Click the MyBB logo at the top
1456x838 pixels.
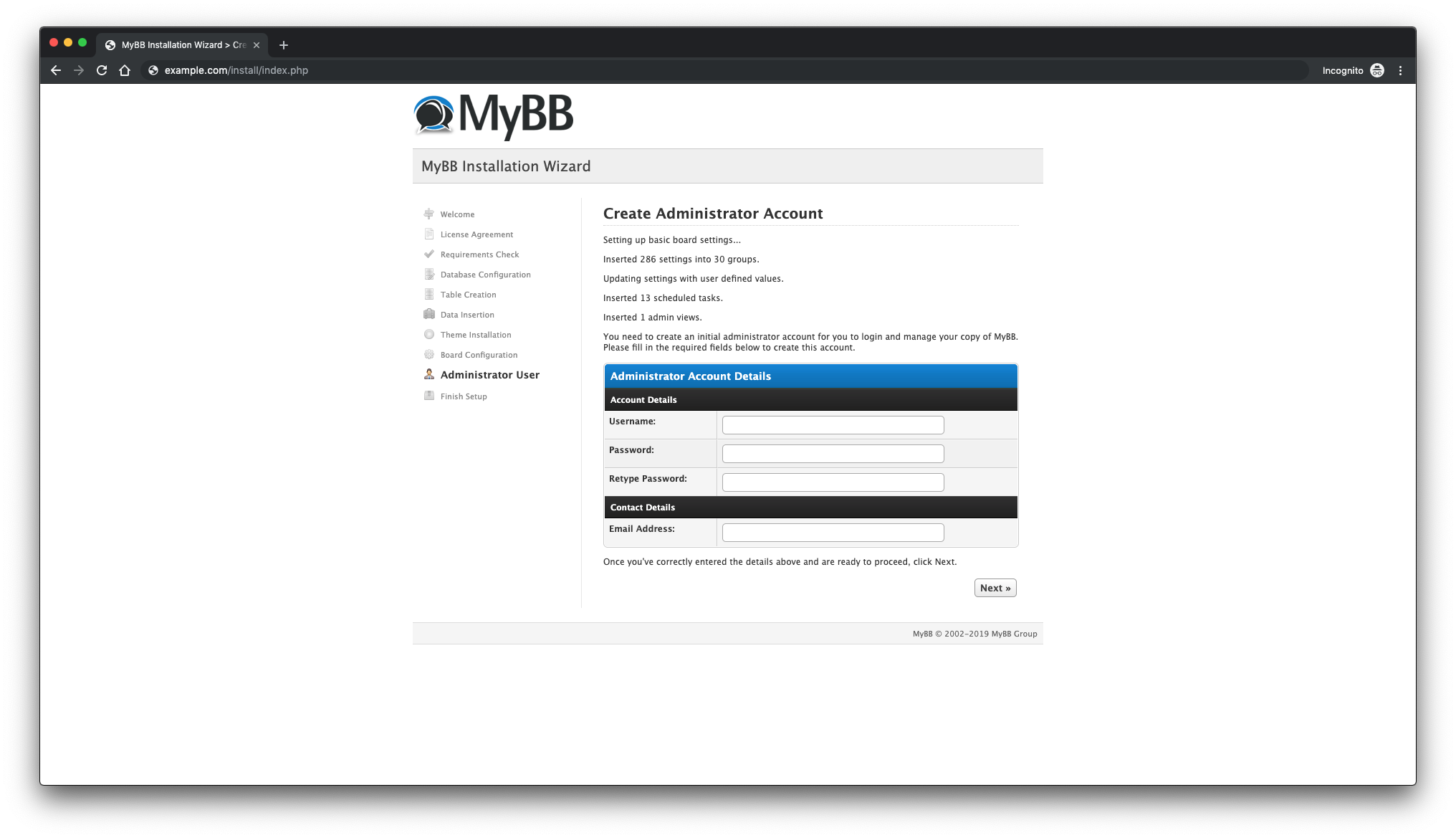(494, 113)
